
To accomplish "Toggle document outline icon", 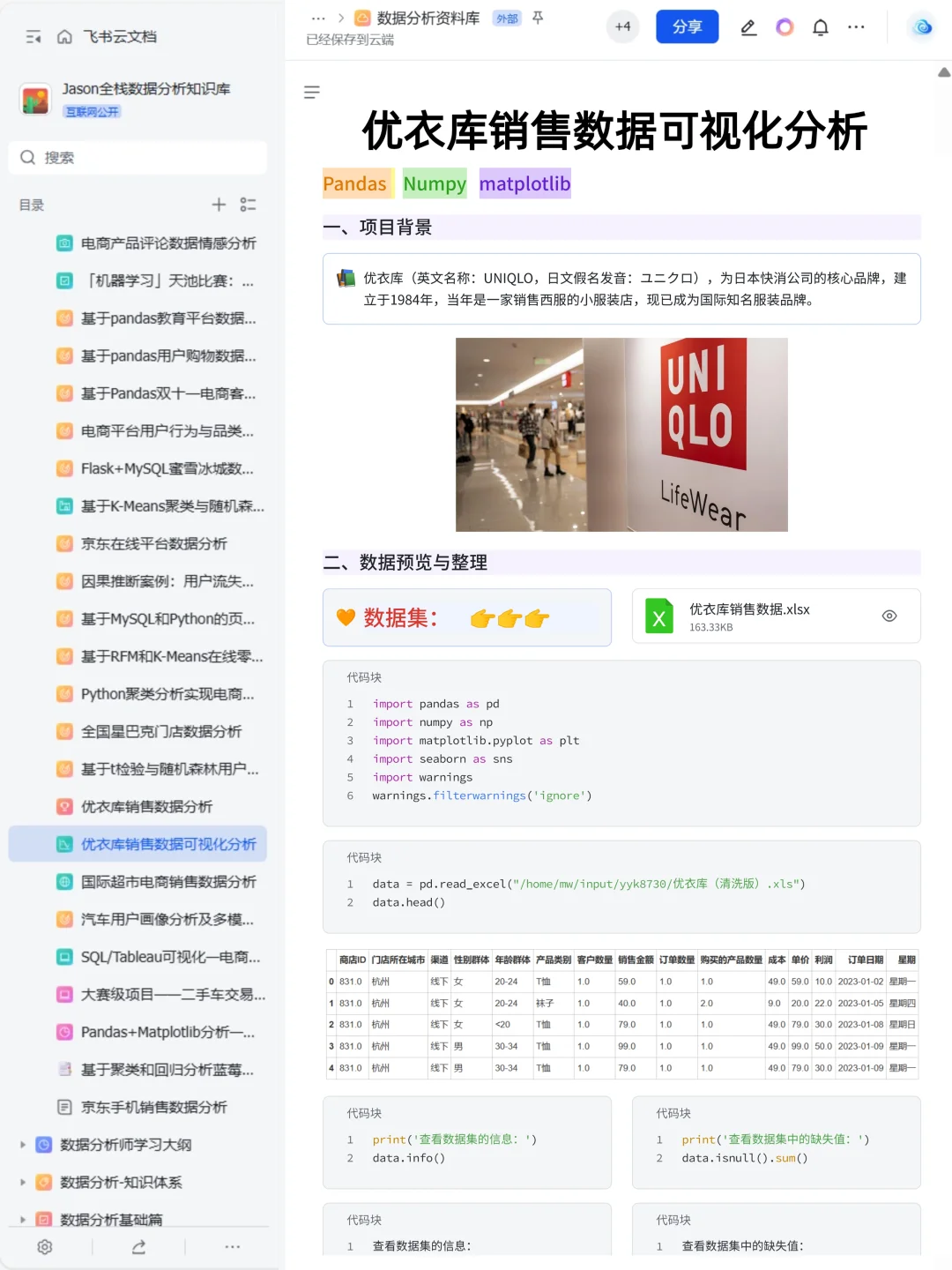I will pyautogui.click(x=312, y=93).
